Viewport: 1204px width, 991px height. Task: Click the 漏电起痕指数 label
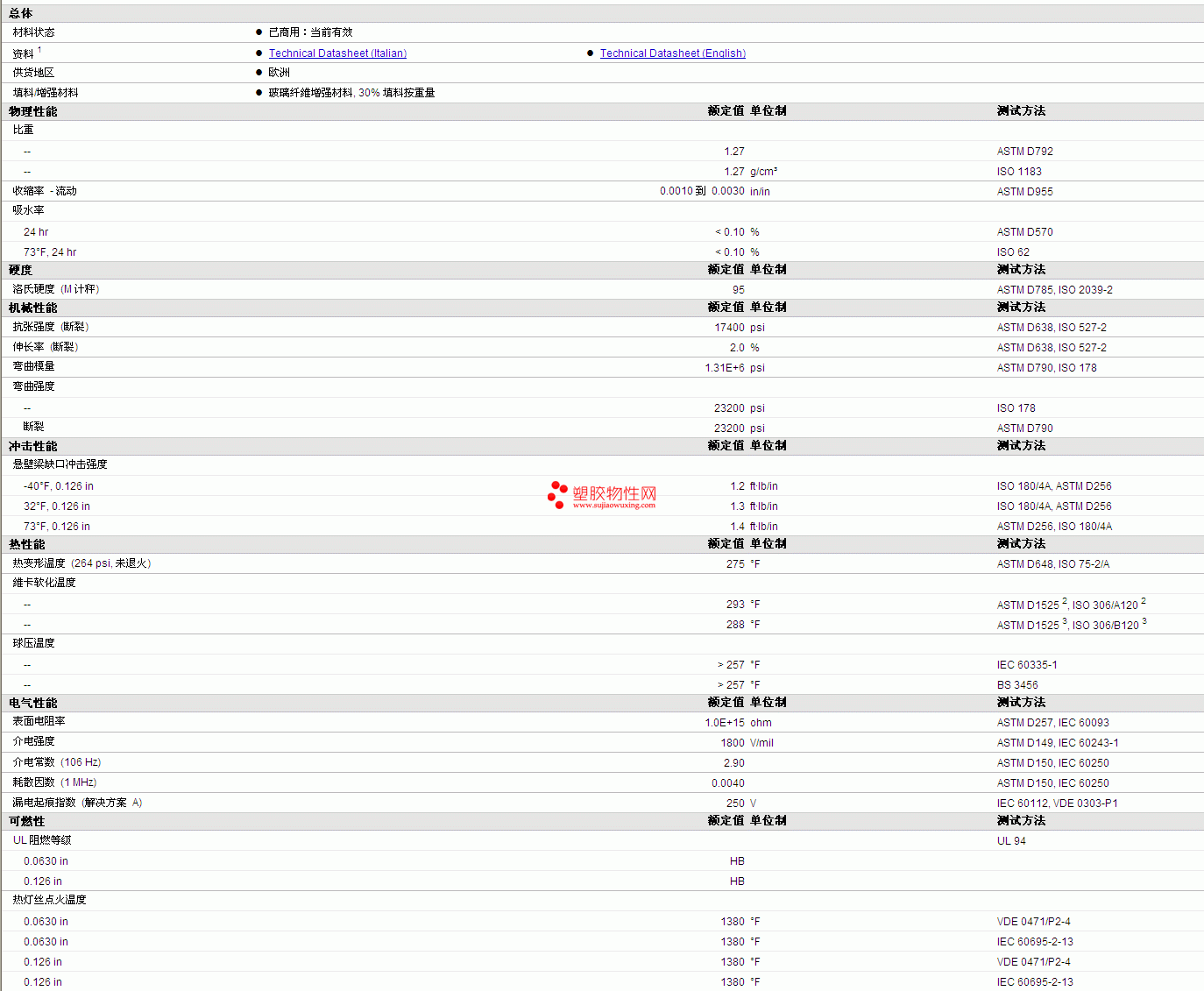pos(77,803)
